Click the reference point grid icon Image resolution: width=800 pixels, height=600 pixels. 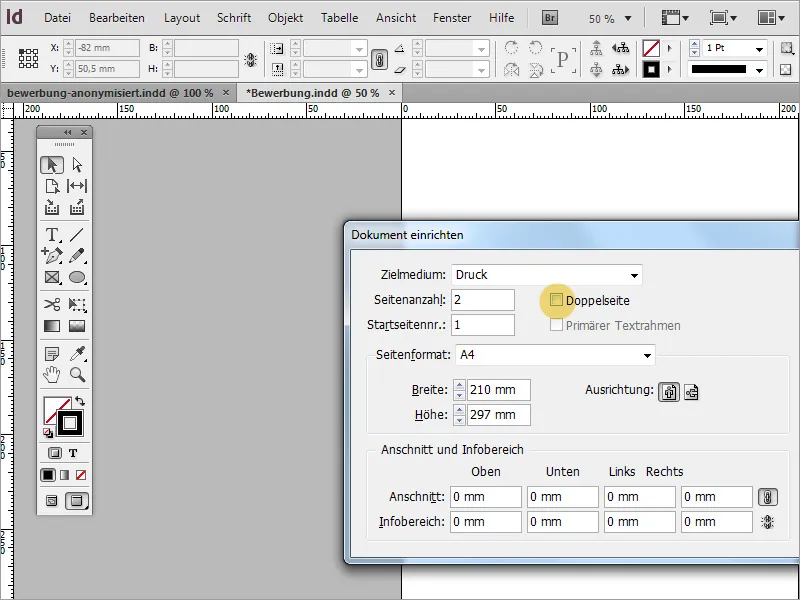pyautogui.click(x=28, y=58)
